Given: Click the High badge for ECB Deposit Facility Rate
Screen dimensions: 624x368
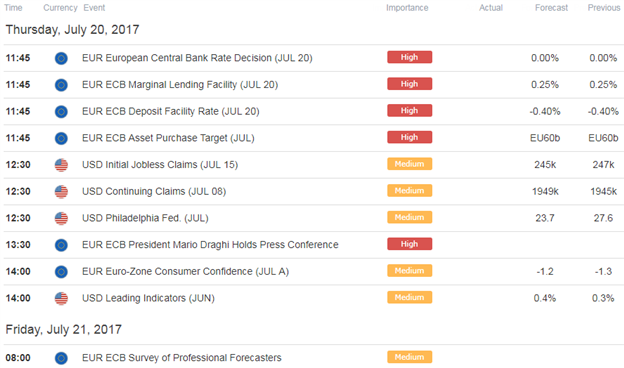Looking at the screenshot, I should (410, 111).
